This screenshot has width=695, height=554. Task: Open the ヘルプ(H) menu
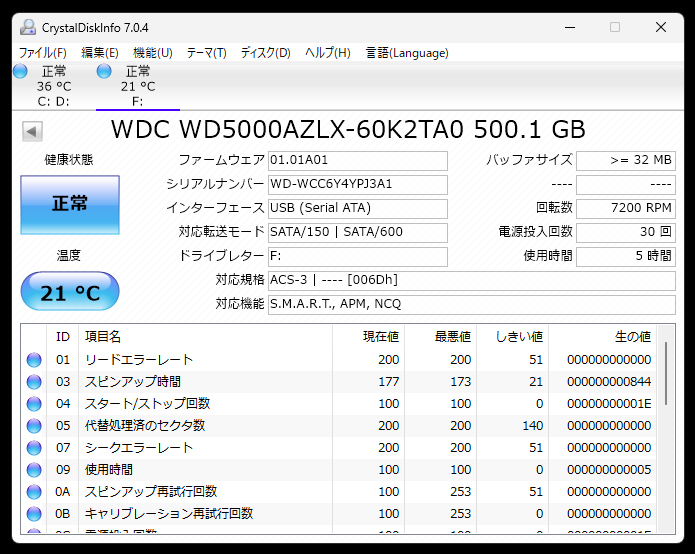click(328, 53)
